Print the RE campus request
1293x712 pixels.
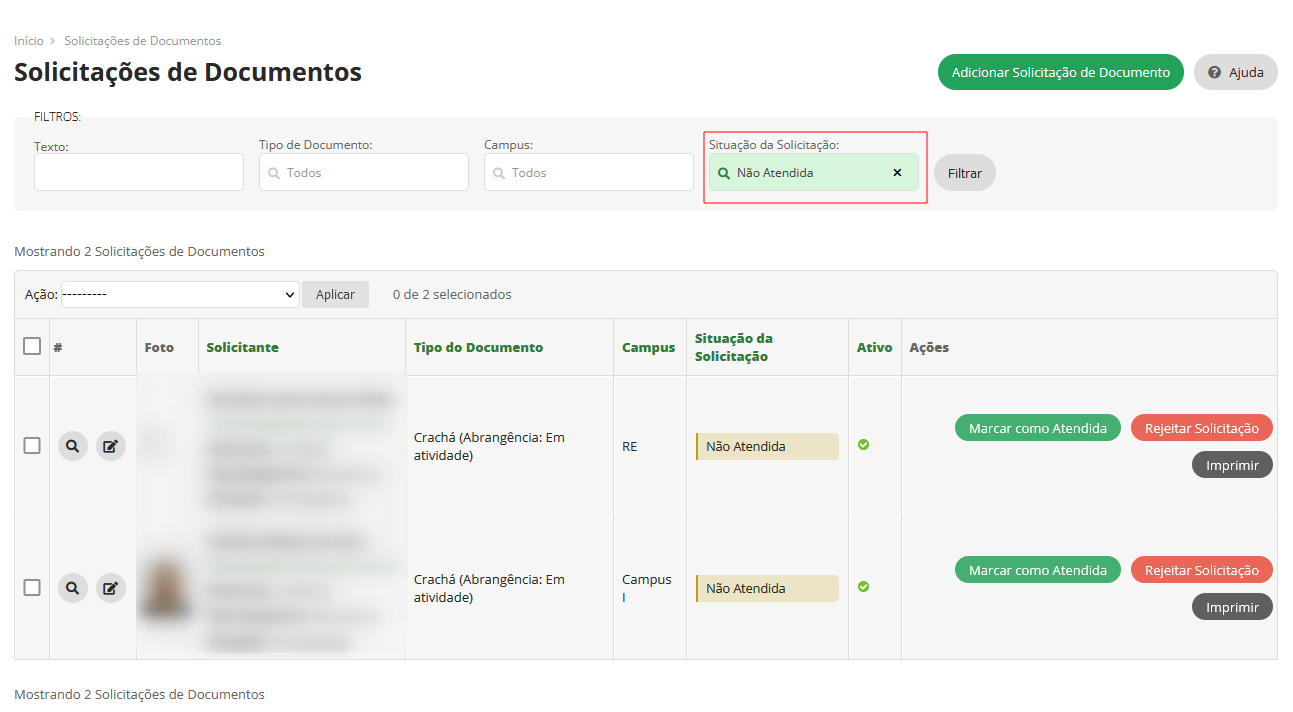pyautogui.click(x=1232, y=465)
